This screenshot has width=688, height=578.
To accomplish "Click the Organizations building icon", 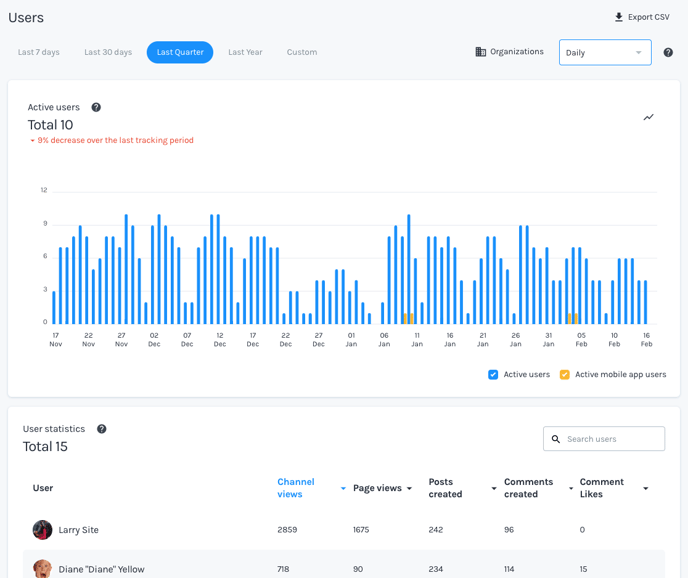I will 481,52.
